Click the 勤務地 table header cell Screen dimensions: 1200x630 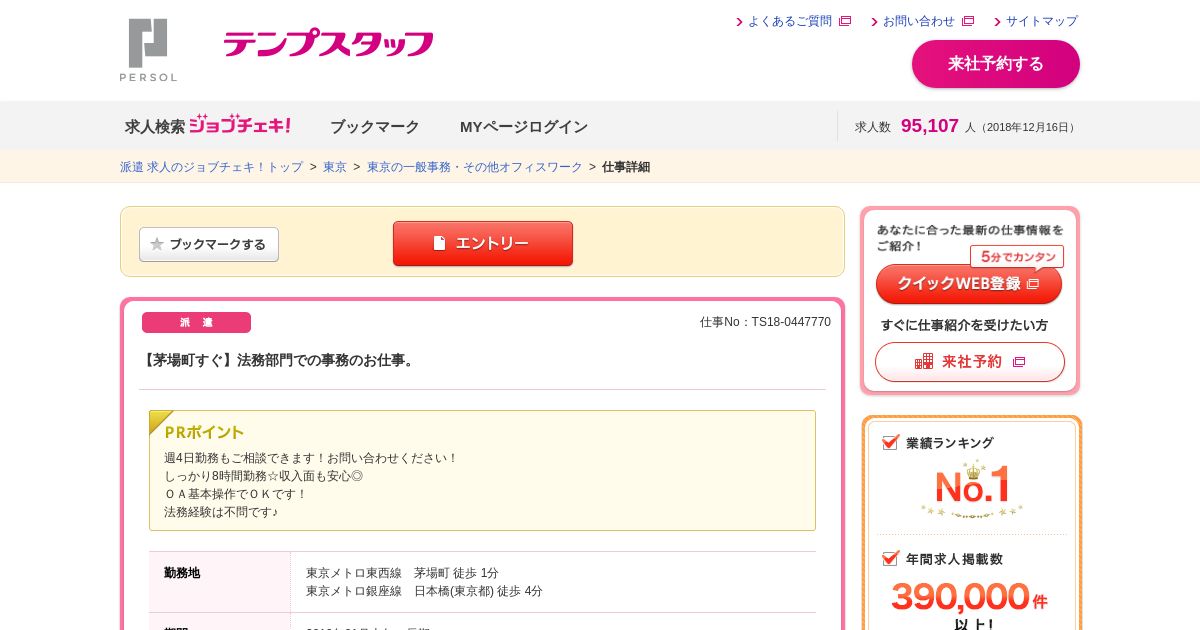220,582
